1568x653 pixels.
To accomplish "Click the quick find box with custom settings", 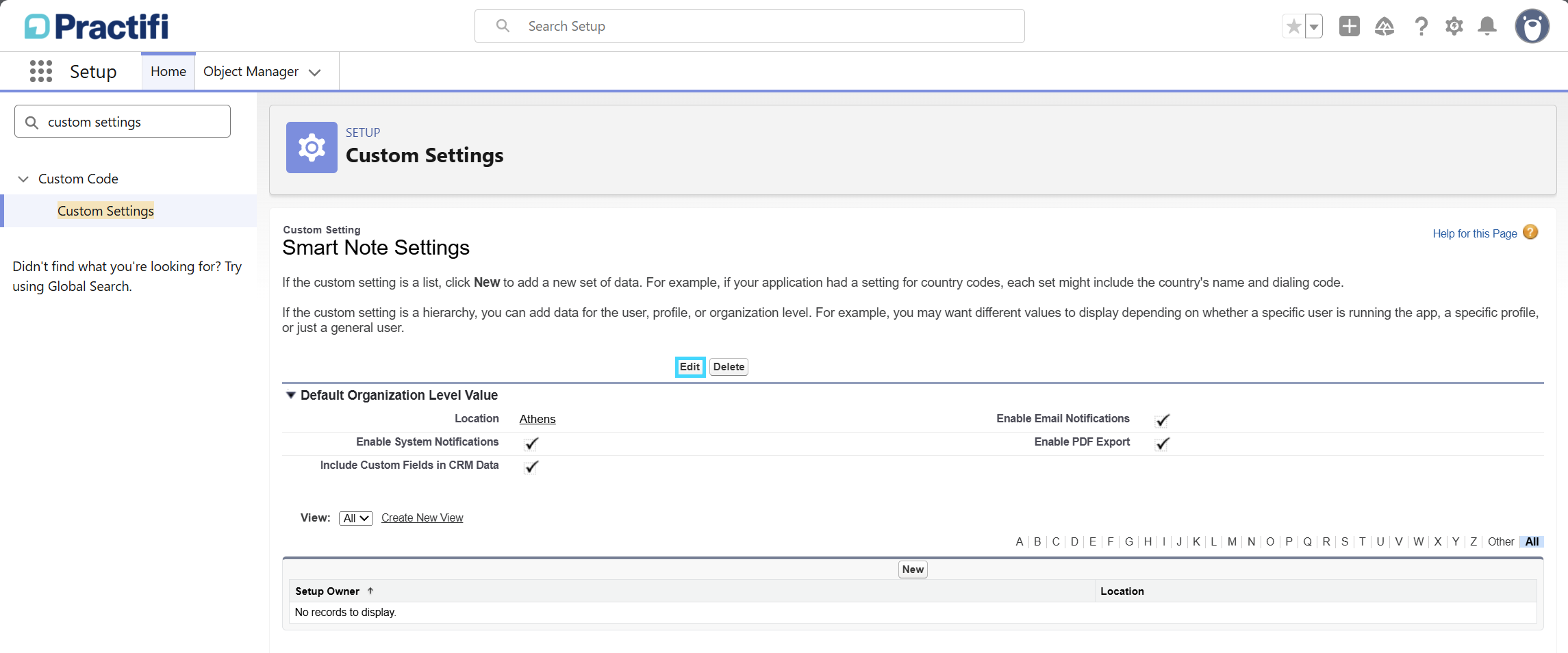I will tap(123, 121).
